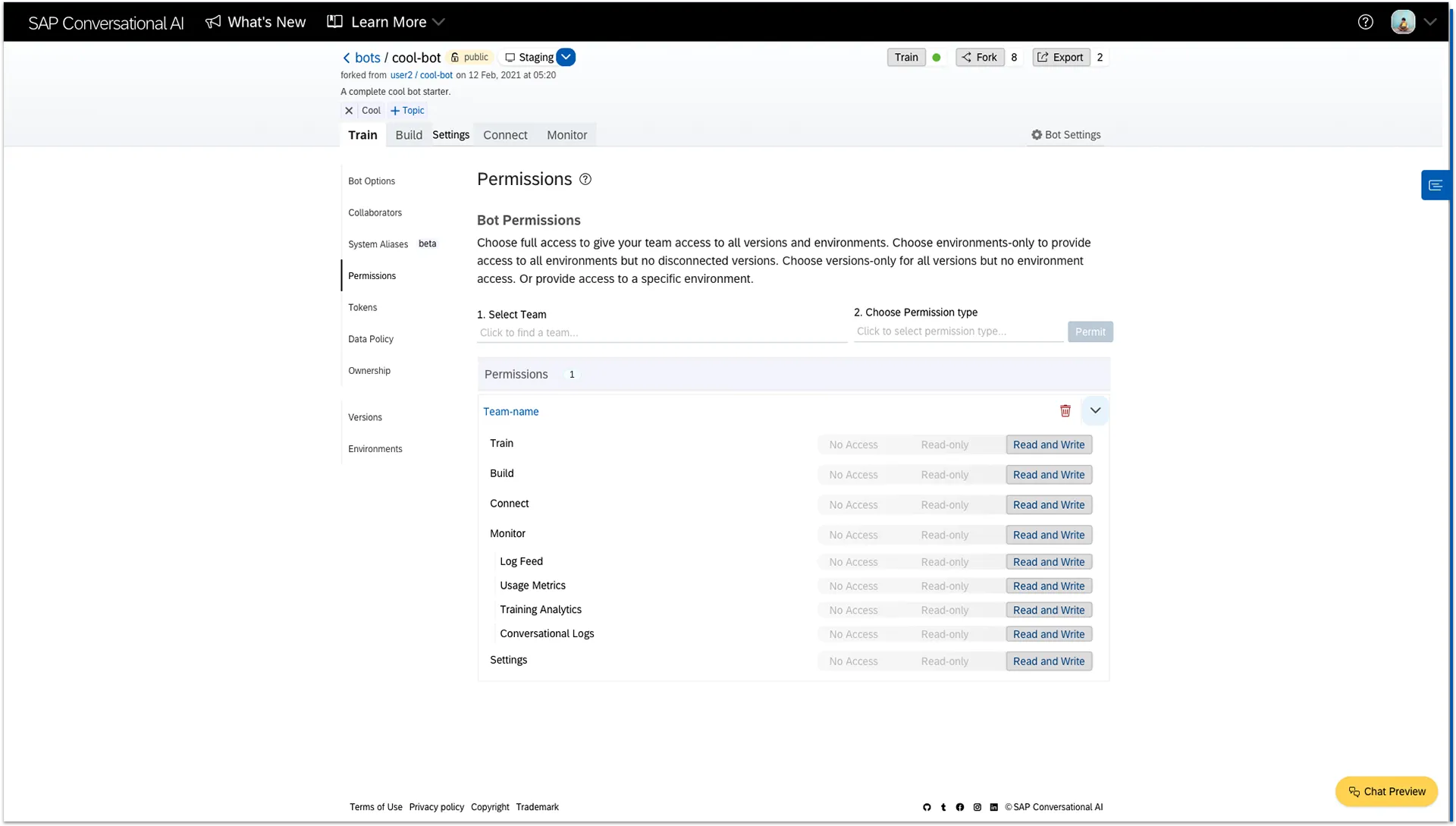
Task: Open the Team-name link
Action: click(x=511, y=412)
